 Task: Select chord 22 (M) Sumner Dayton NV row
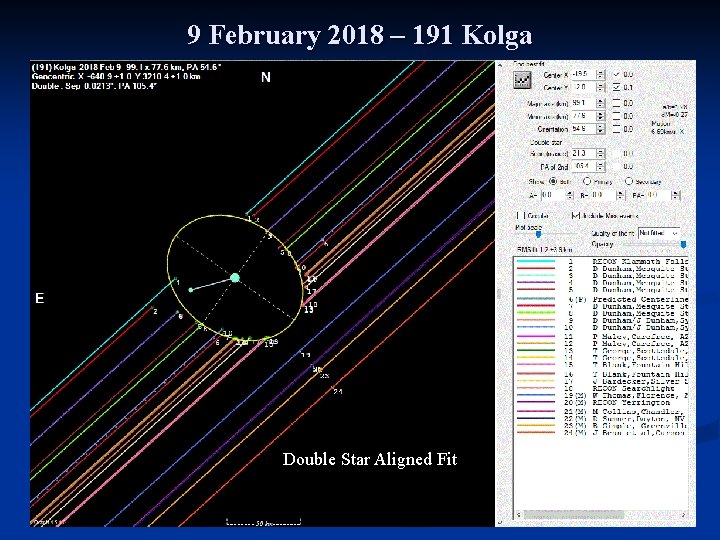pyautogui.click(x=601, y=419)
